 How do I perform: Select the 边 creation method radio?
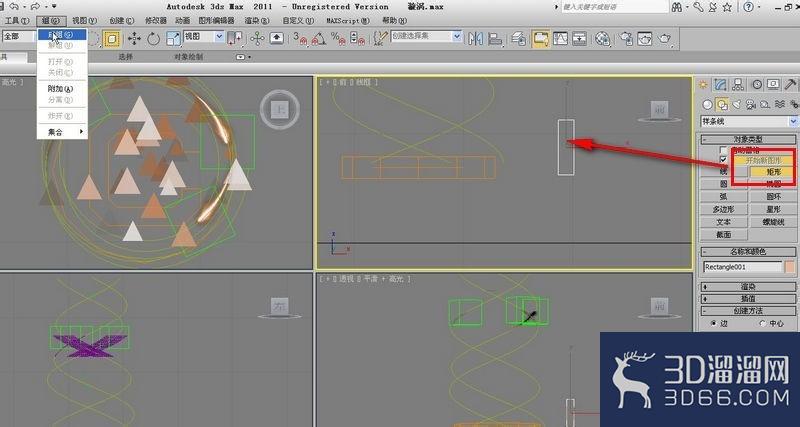(713, 323)
